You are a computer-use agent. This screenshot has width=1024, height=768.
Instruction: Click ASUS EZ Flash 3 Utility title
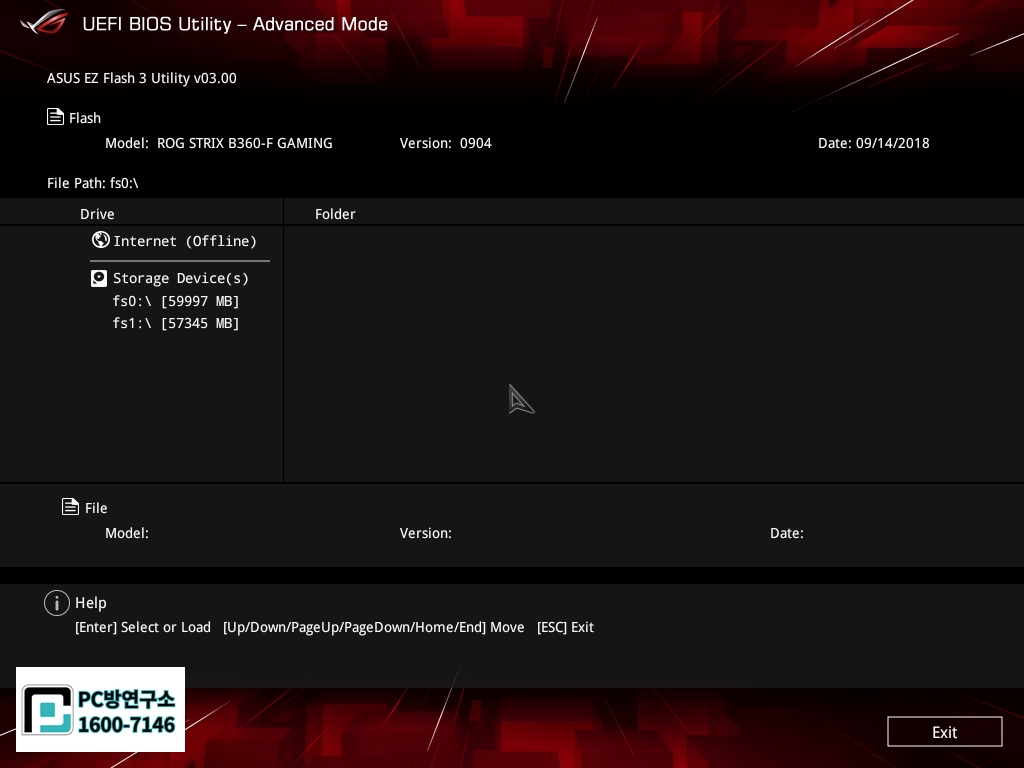click(142, 78)
